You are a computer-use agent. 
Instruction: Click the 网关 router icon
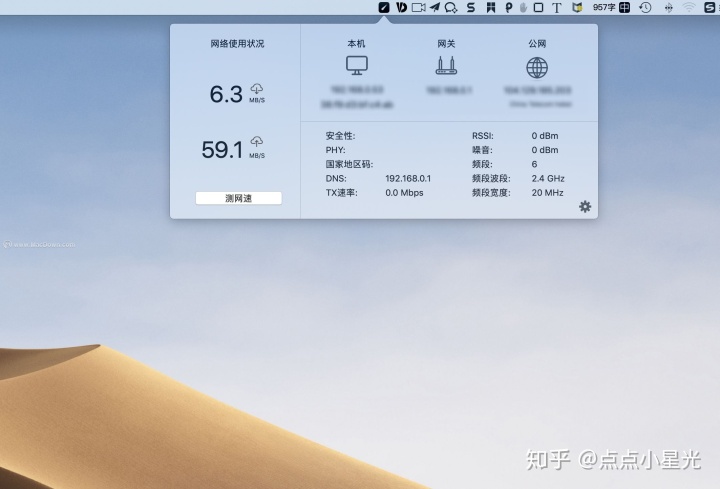pyautogui.click(x=446, y=66)
